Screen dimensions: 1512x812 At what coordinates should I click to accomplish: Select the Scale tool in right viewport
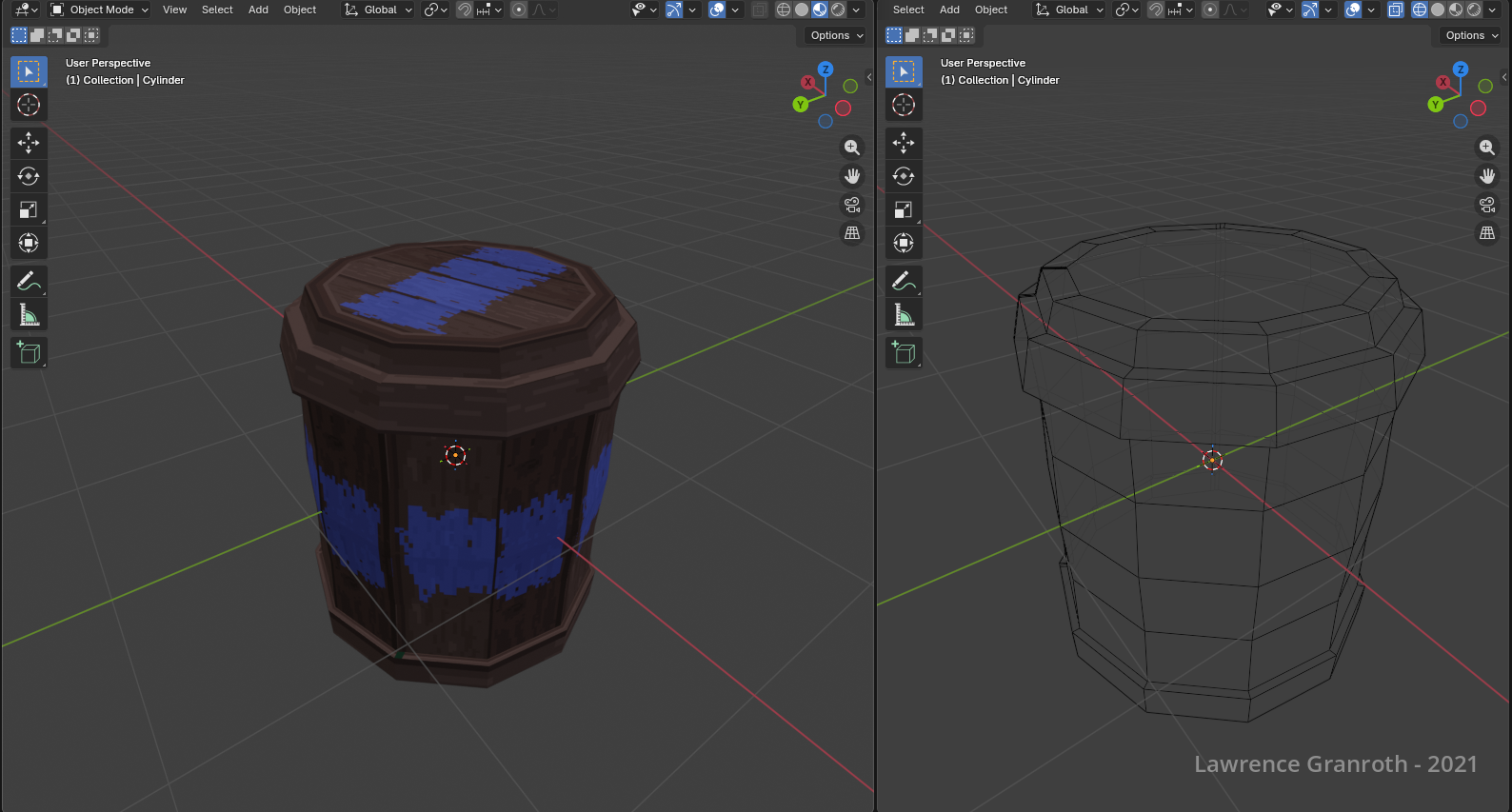(904, 209)
